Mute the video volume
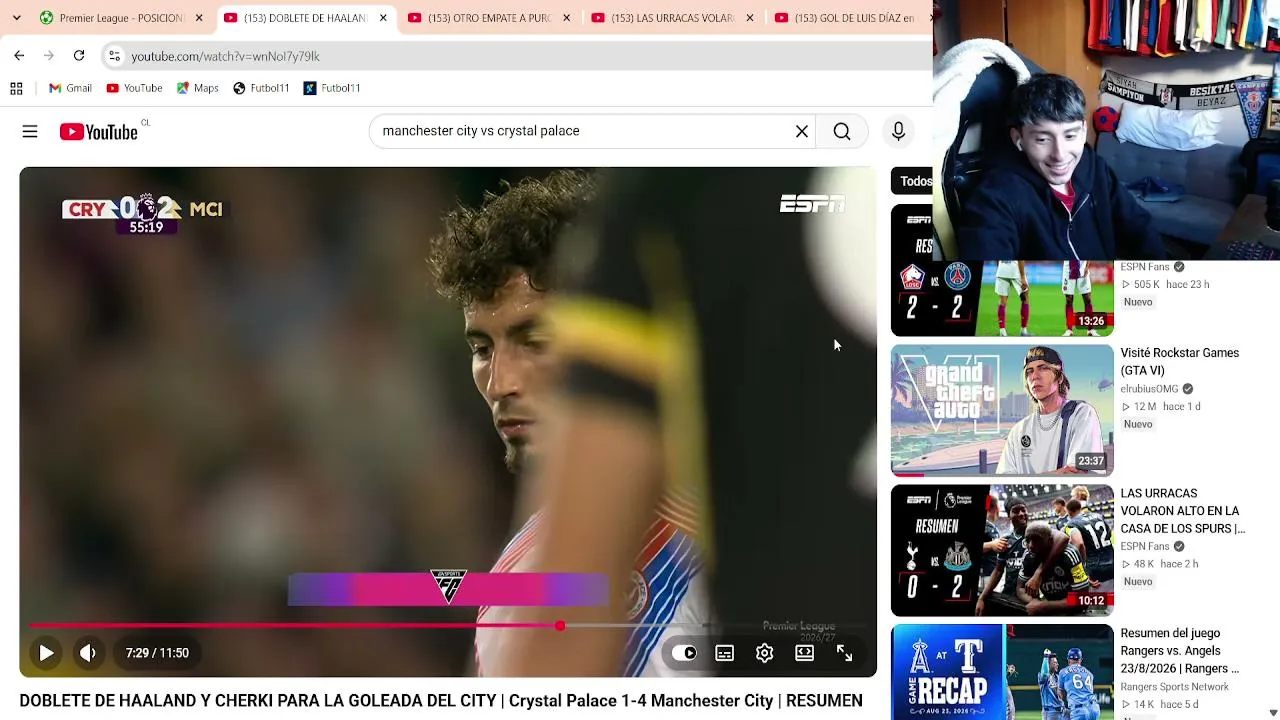This screenshot has height=720, width=1280. tap(88, 653)
